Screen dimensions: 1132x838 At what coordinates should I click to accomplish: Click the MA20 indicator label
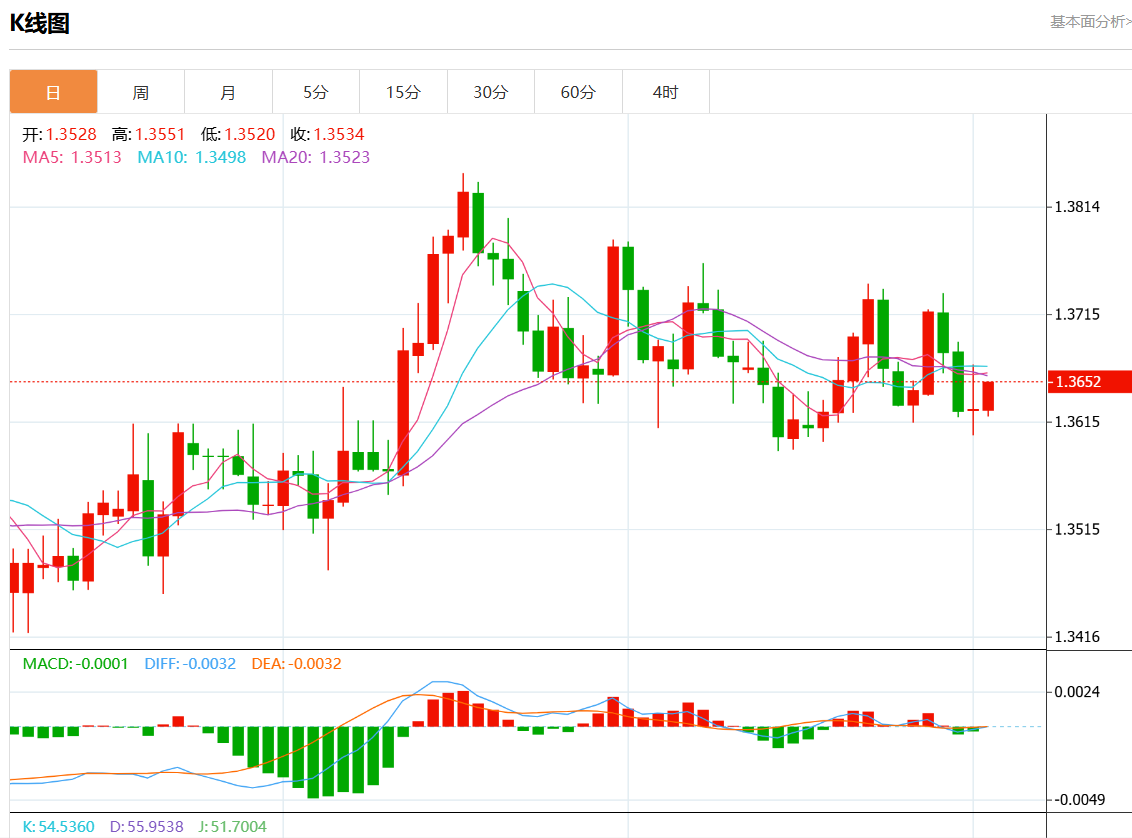point(315,157)
